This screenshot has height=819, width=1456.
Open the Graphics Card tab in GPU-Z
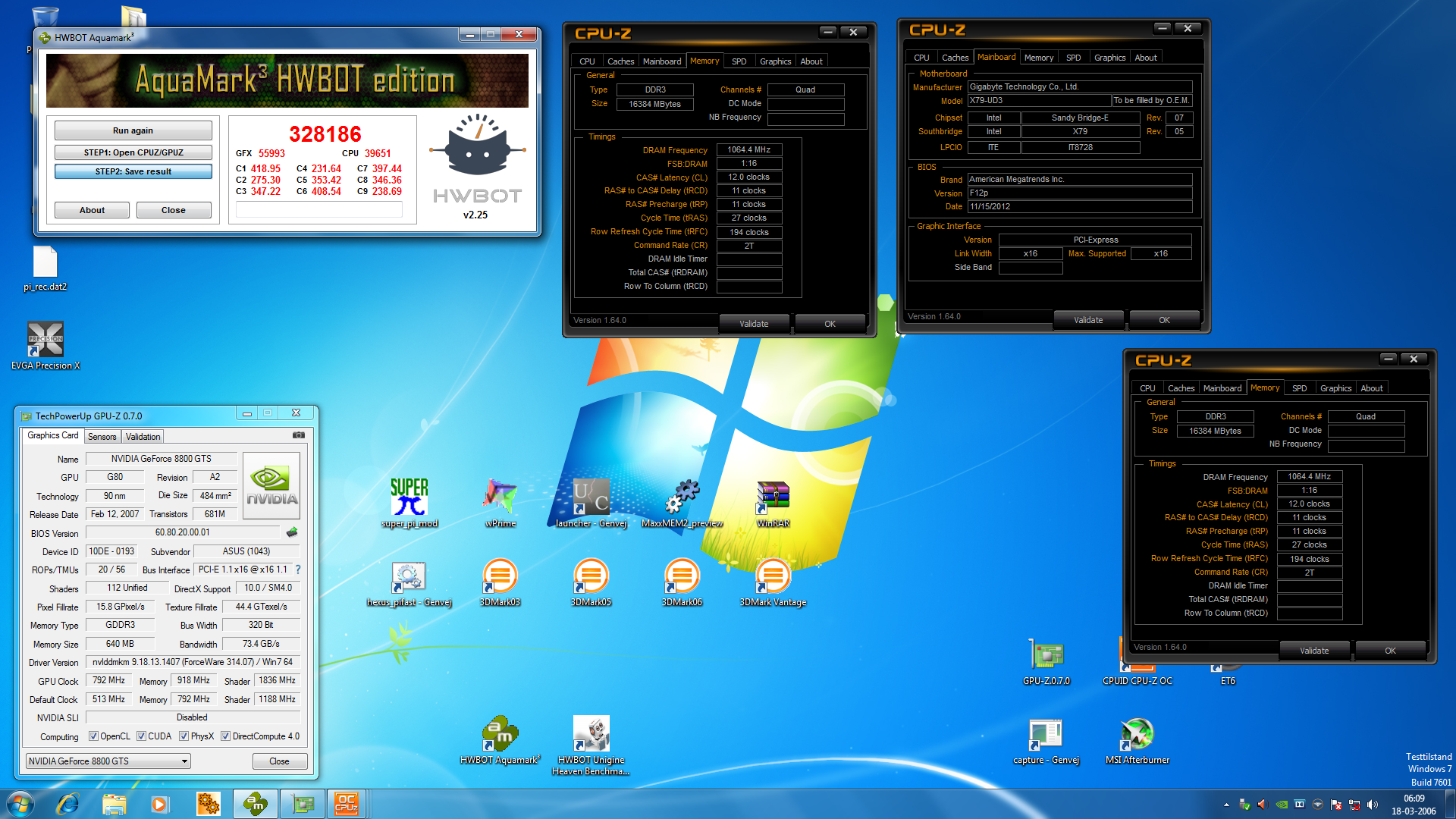pos(53,435)
